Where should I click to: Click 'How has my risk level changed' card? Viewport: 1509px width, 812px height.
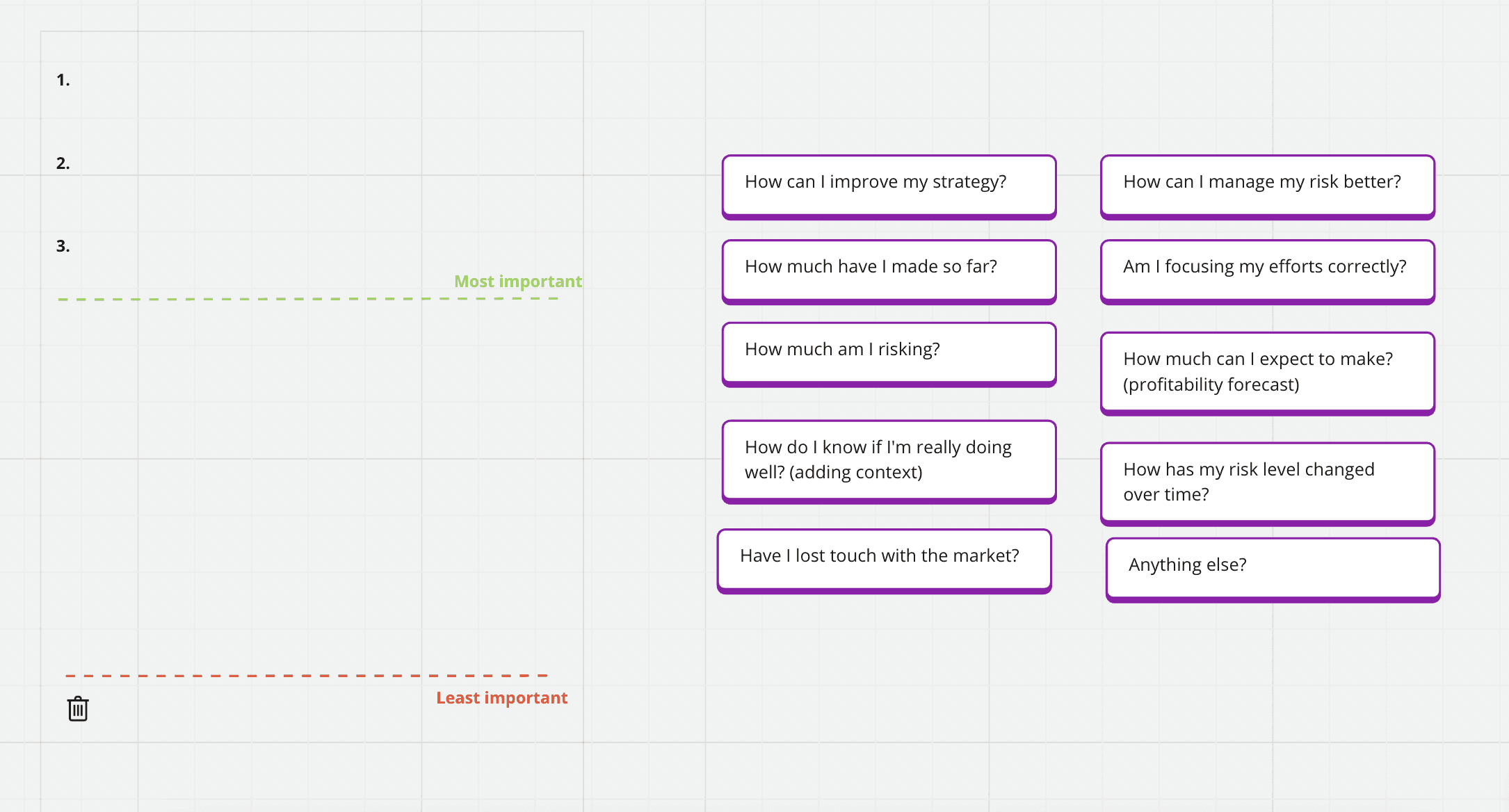point(1267,484)
